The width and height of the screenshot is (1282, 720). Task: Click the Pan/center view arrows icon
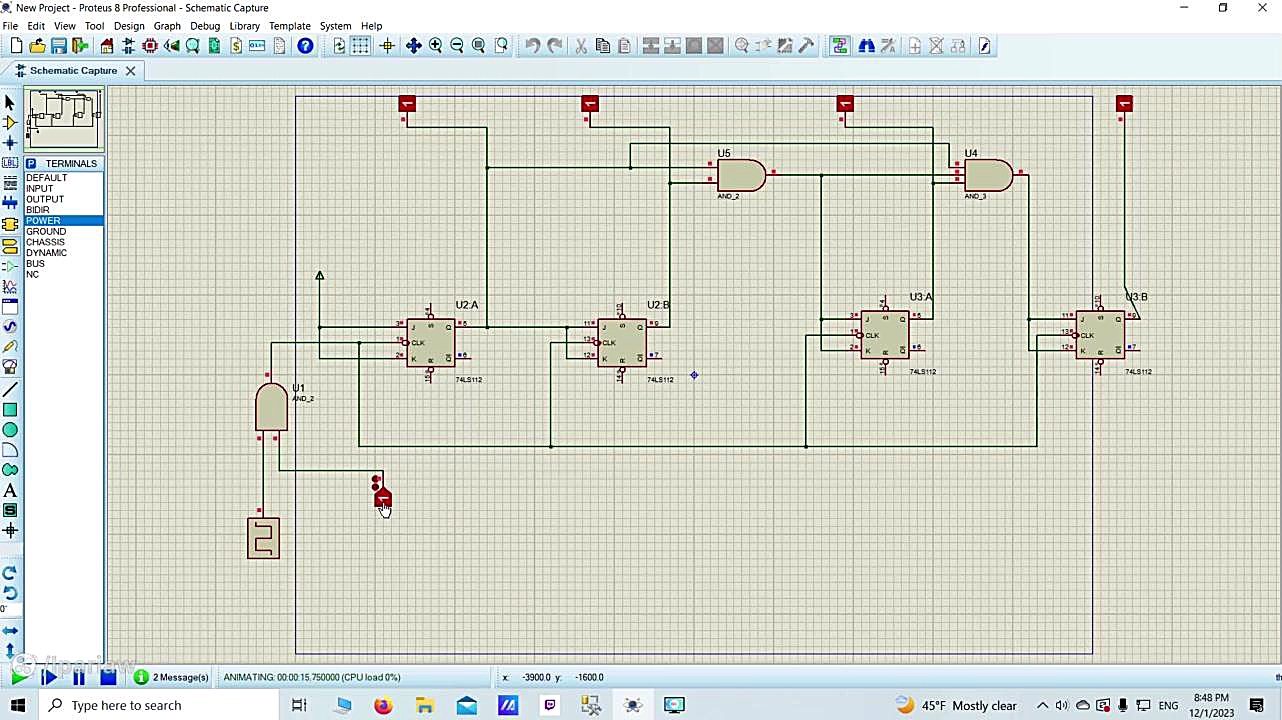click(x=413, y=46)
